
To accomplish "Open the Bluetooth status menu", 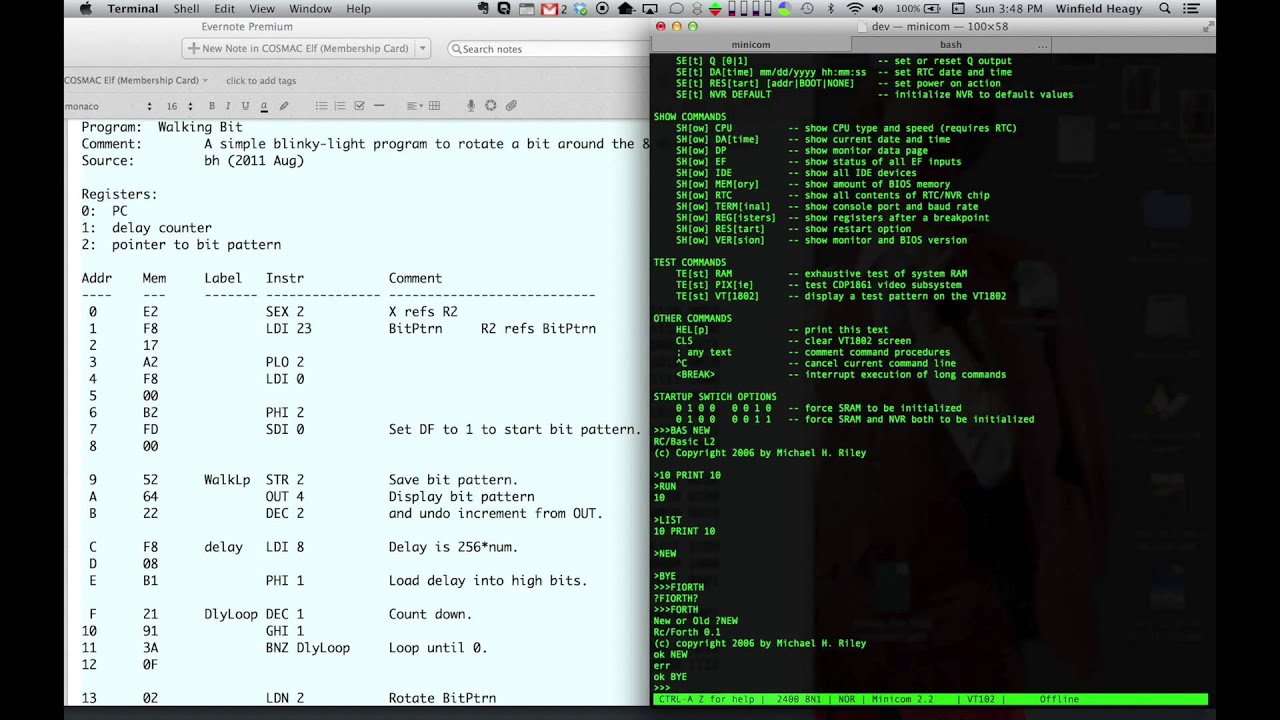I will click(x=830, y=9).
